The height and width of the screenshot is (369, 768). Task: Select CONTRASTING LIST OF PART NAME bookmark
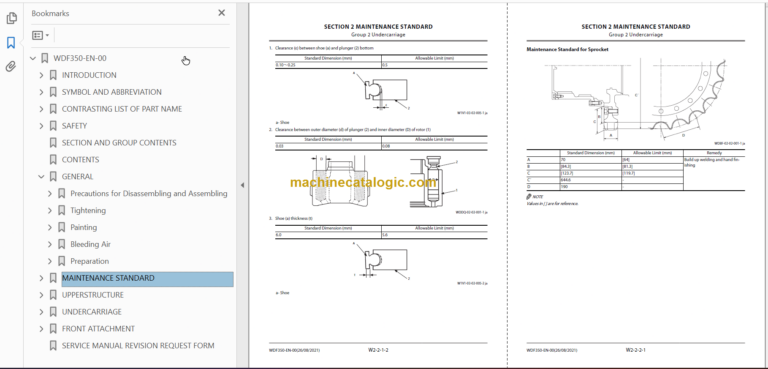click(122, 109)
